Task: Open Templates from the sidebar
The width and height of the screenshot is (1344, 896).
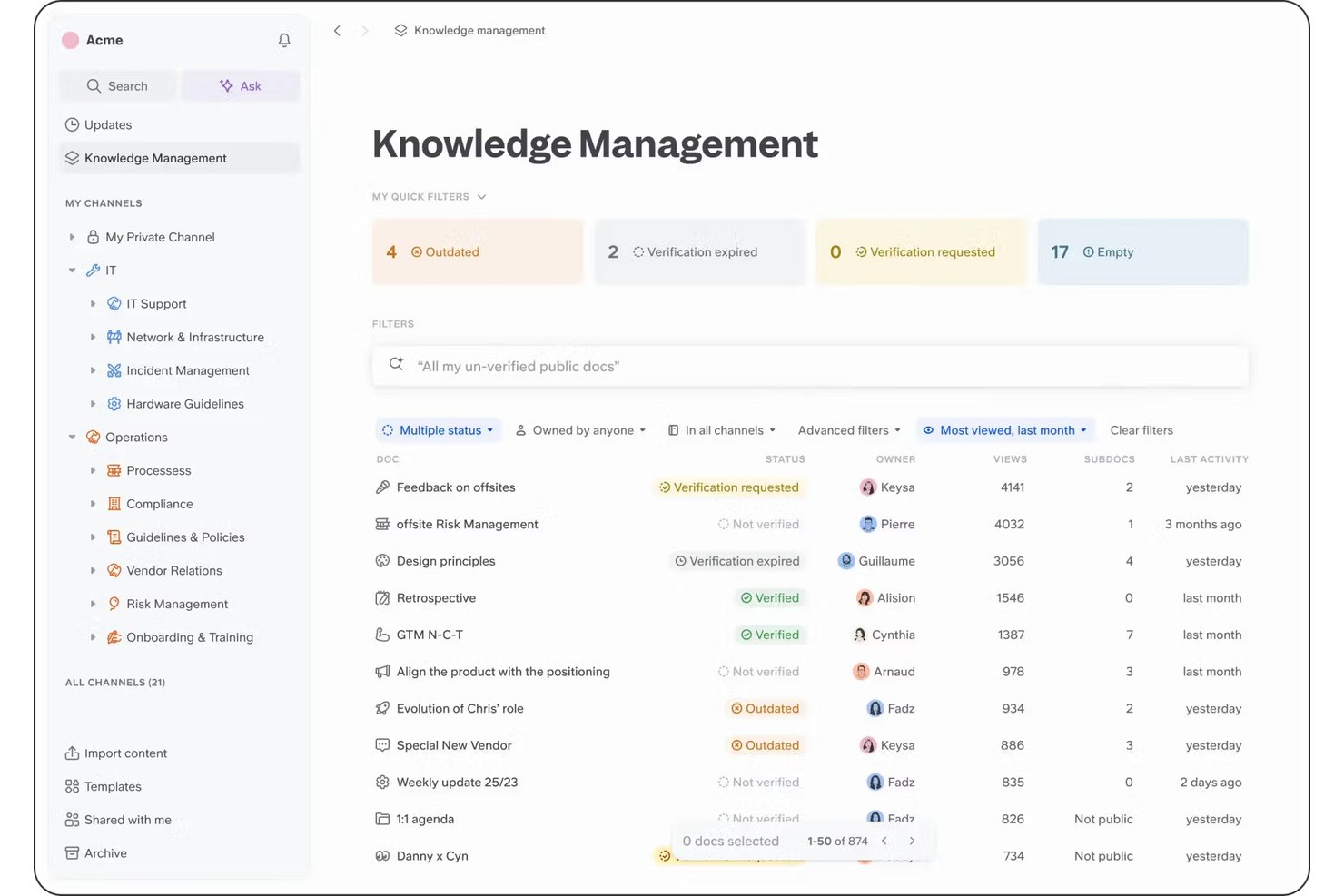Action: 103,786
